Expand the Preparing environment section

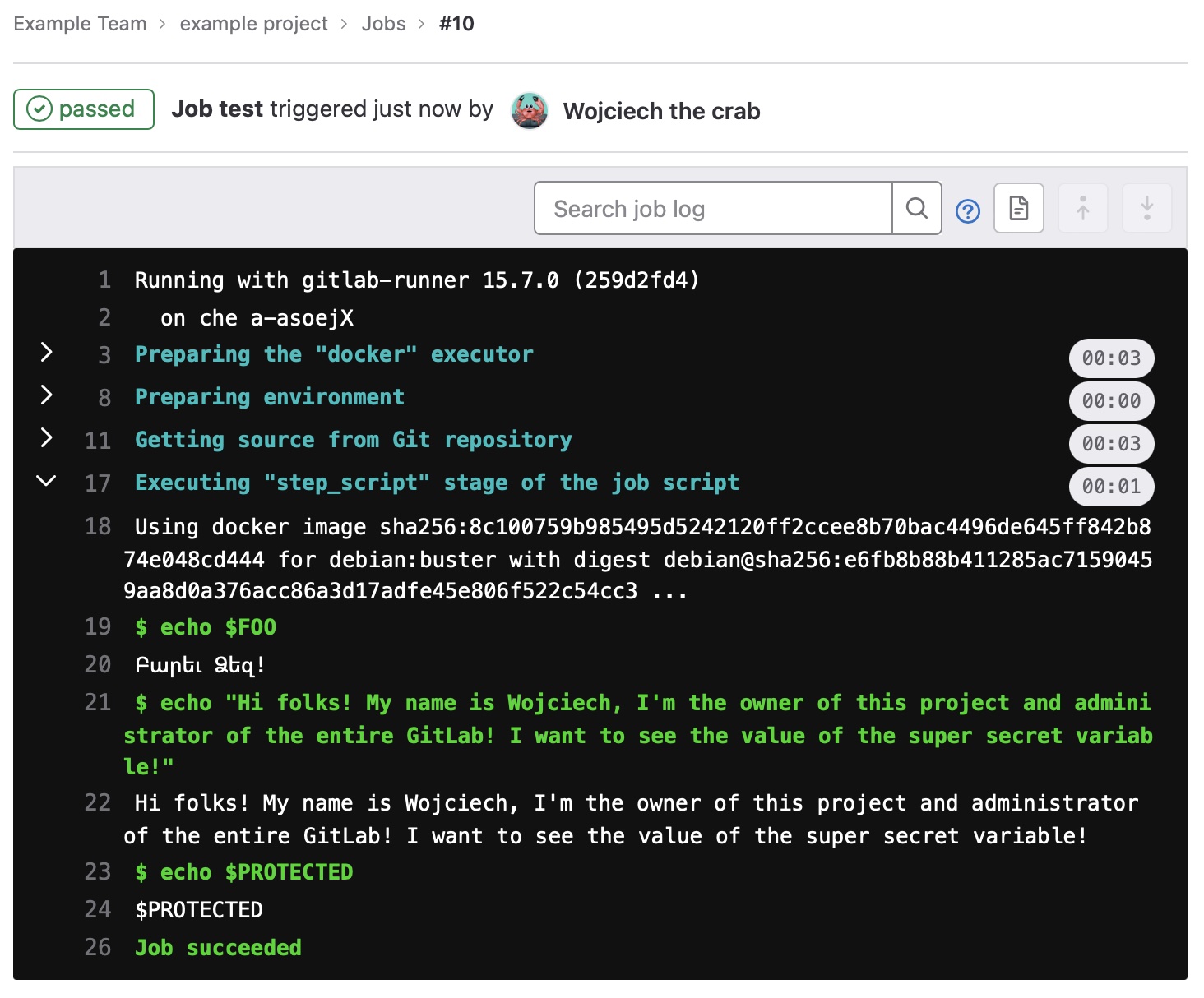(47, 395)
